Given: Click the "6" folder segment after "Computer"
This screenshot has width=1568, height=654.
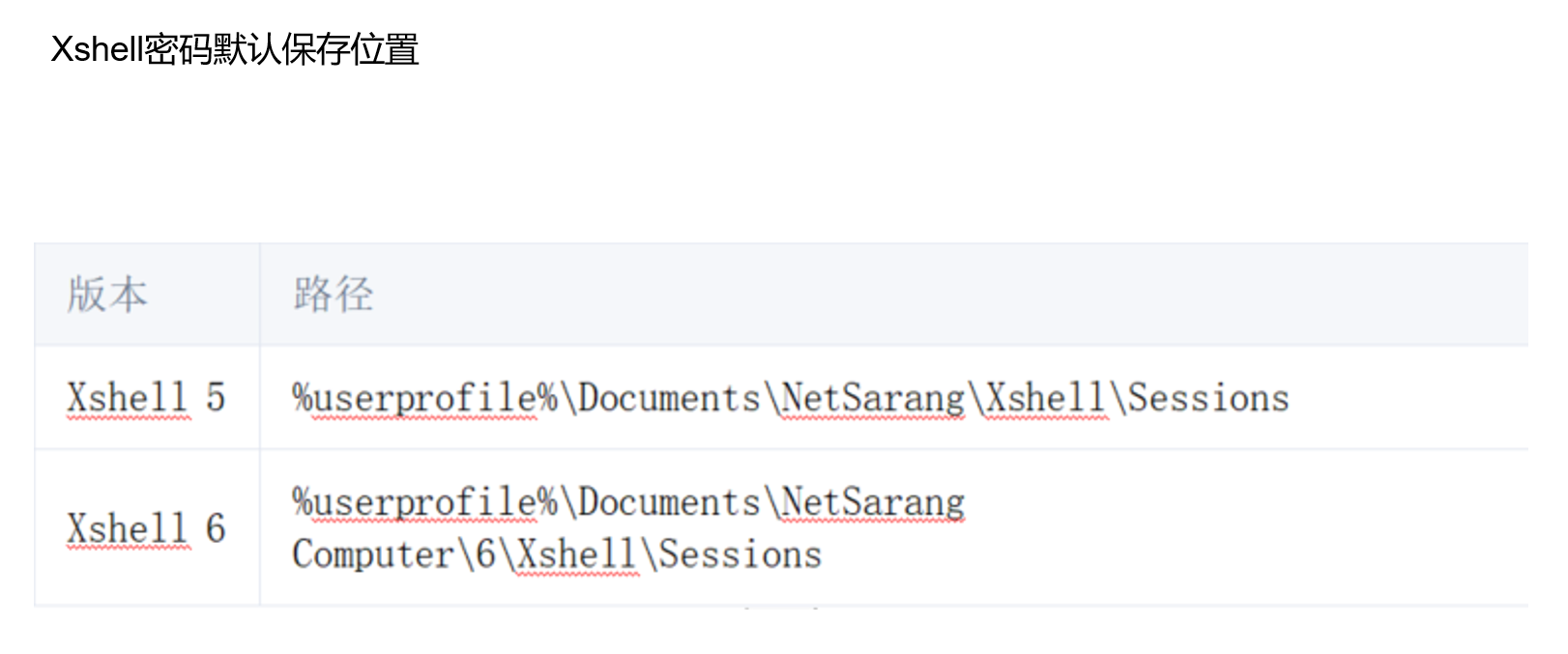Looking at the screenshot, I should [485, 554].
